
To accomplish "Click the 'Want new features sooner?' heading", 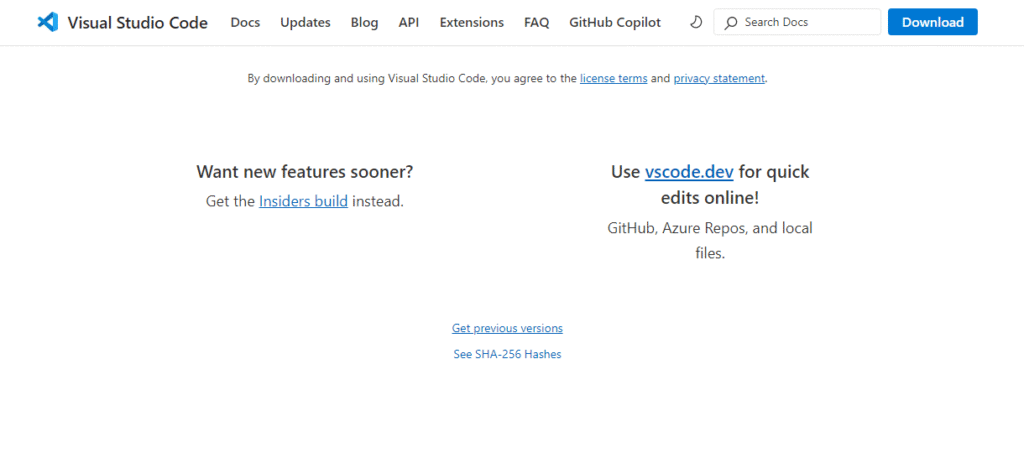I will [x=305, y=172].
